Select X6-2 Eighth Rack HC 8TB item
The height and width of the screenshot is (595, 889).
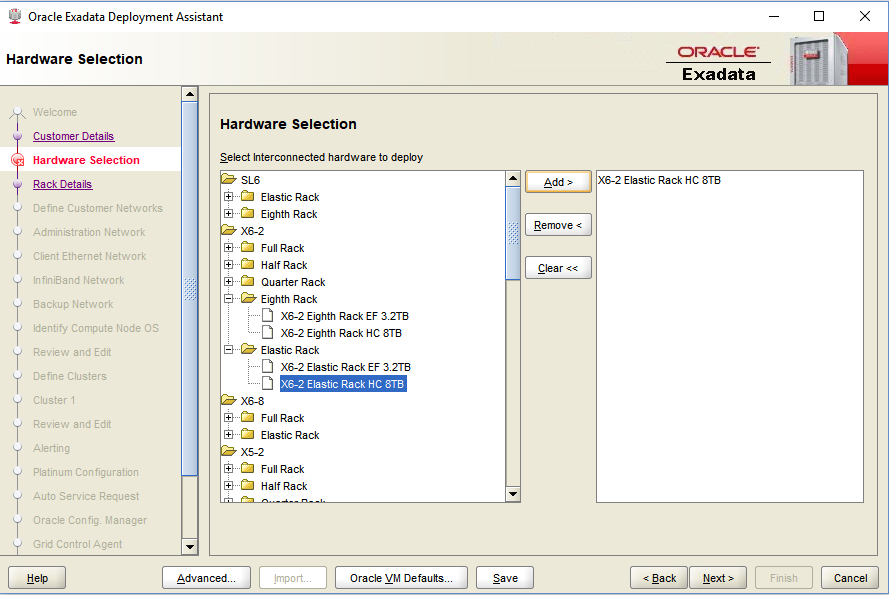coord(341,333)
